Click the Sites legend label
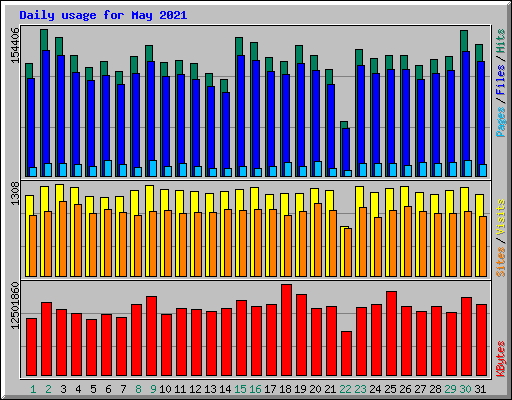Viewport: 512px width, 400px height. click(x=500, y=262)
